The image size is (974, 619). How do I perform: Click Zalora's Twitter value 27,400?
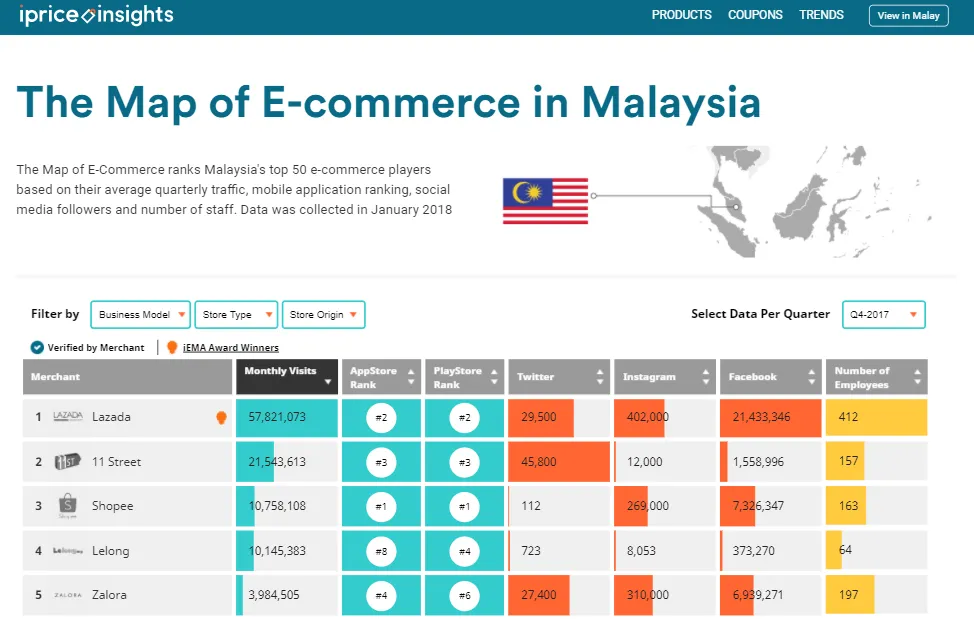pos(539,595)
